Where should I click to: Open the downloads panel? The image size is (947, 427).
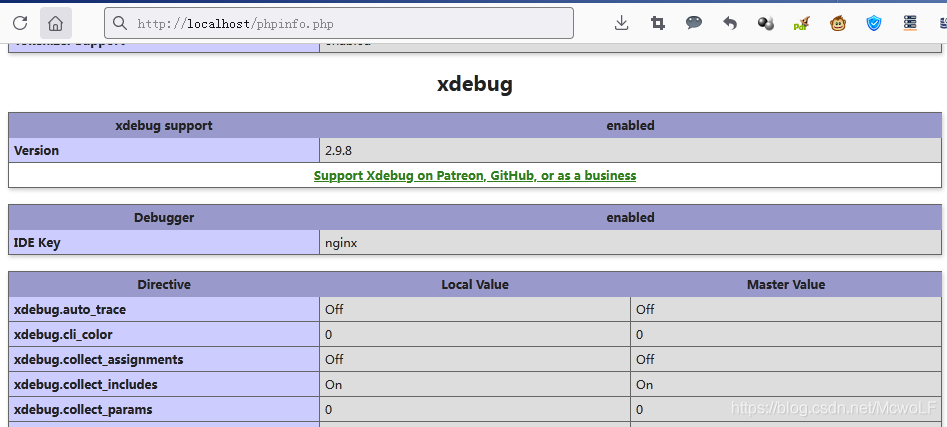621,24
